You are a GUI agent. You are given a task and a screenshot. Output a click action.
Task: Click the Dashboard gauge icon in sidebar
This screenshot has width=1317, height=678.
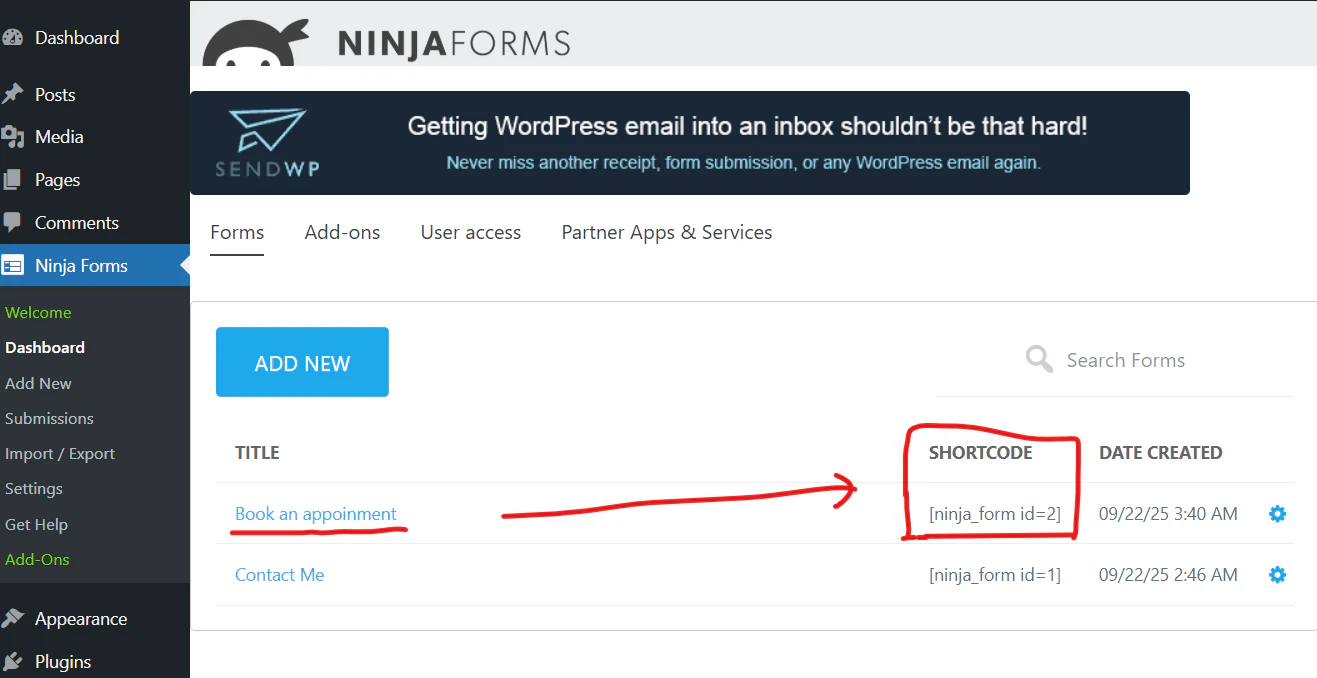pyautogui.click(x=12, y=38)
